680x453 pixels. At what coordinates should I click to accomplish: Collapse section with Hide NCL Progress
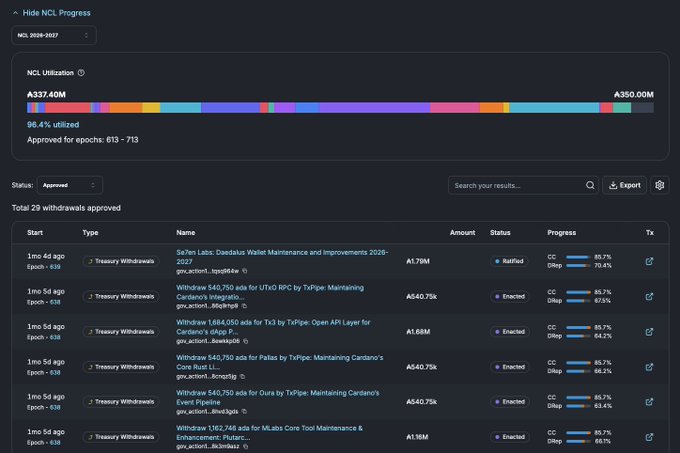(52, 13)
